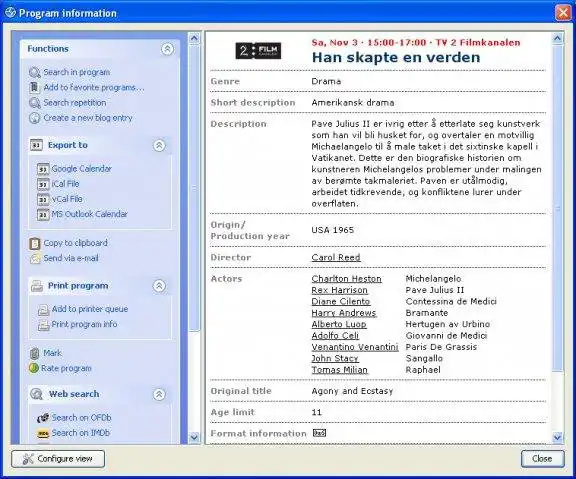Open Search on IMDb
The height and width of the screenshot is (479, 576).
tap(81, 433)
